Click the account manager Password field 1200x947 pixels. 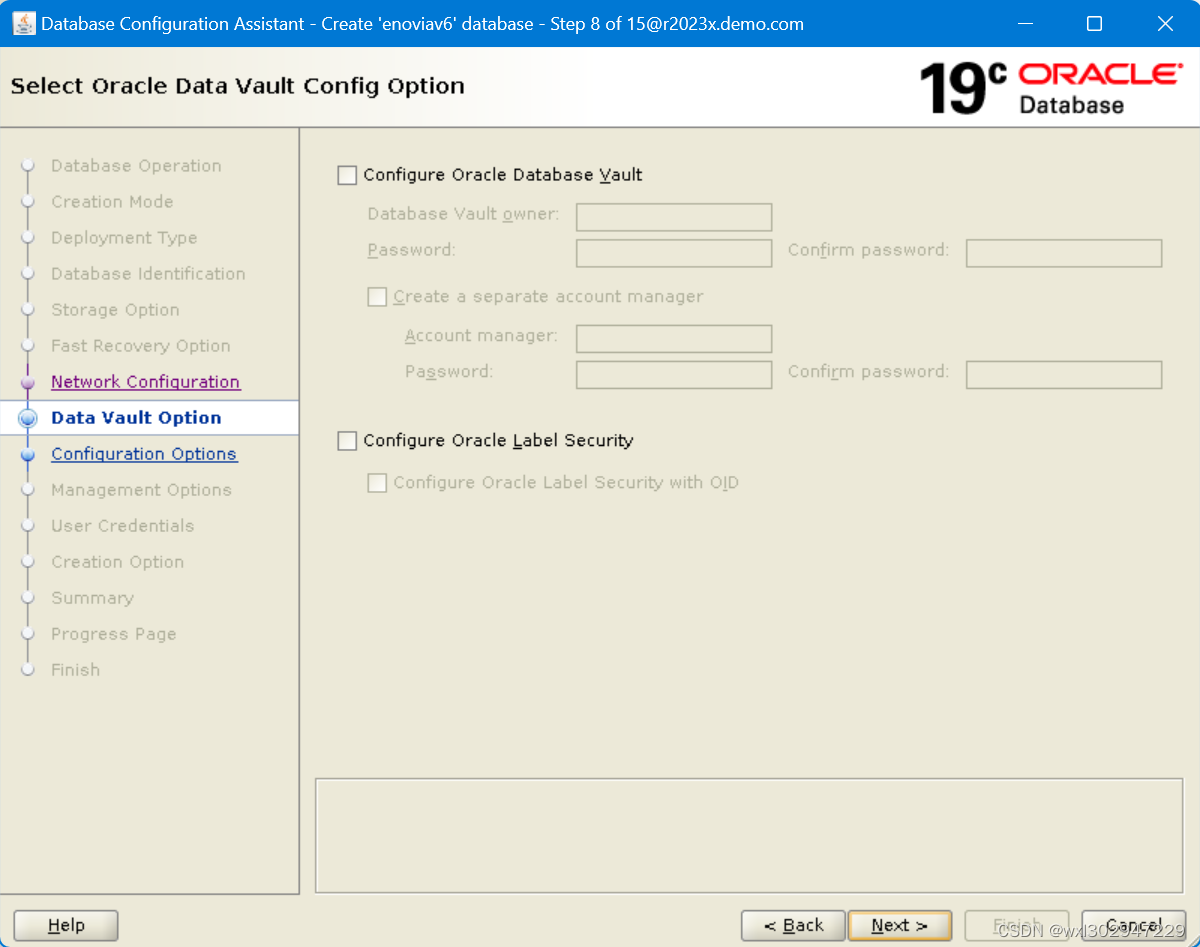674,375
